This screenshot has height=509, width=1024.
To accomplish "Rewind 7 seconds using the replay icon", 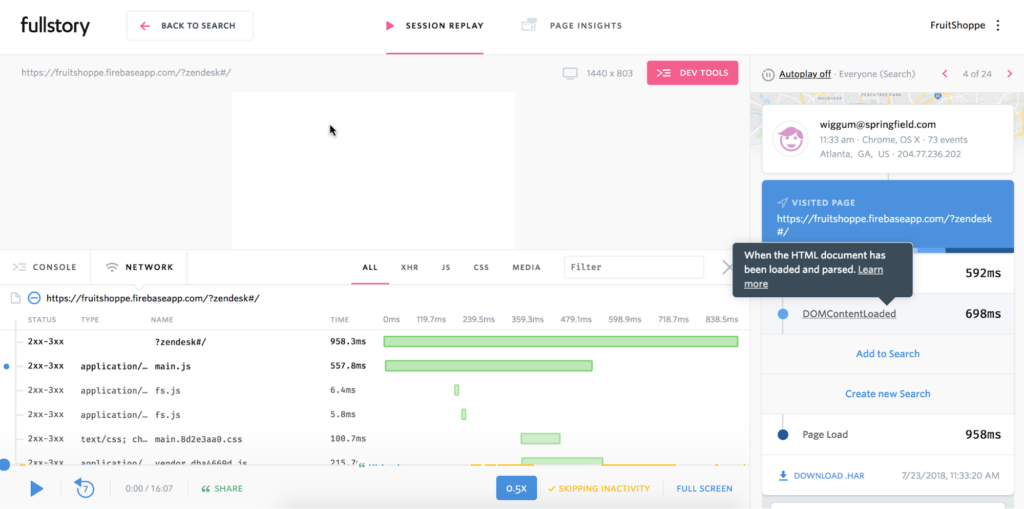I will coord(84,487).
